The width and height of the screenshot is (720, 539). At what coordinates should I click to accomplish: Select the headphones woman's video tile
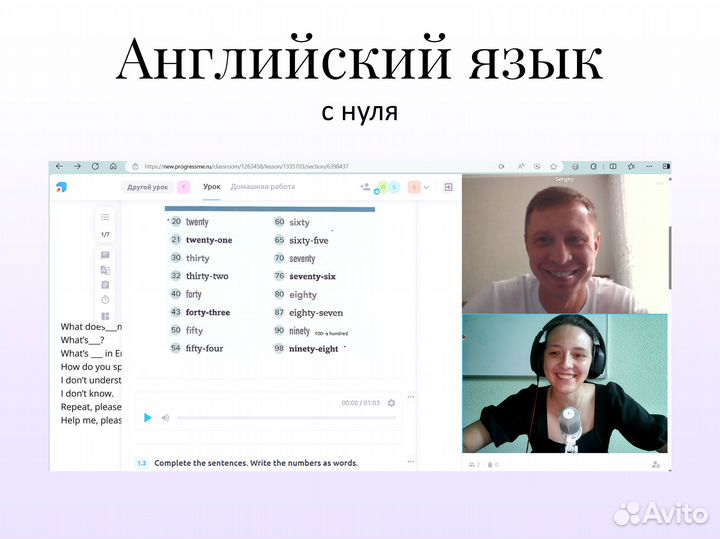pyautogui.click(x=565, y=383)
